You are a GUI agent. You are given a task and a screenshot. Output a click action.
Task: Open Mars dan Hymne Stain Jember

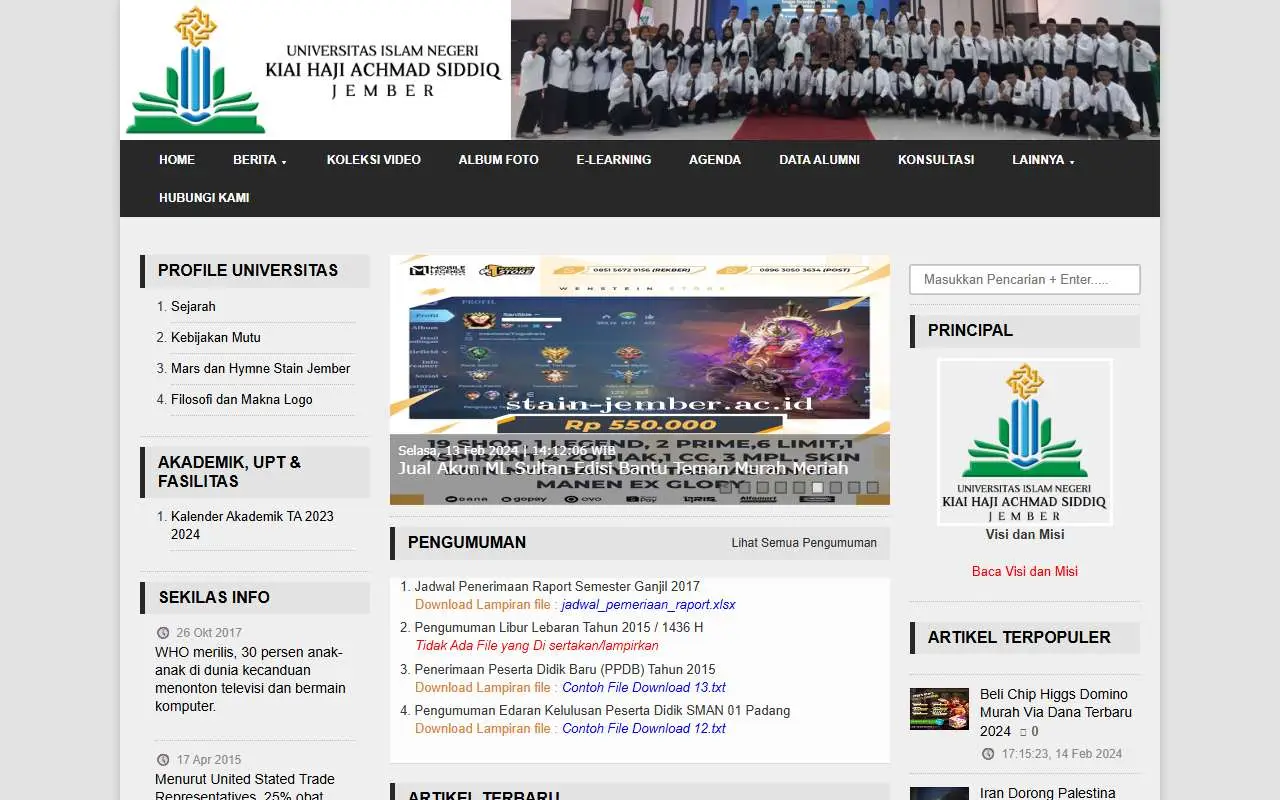pos(261,369)
